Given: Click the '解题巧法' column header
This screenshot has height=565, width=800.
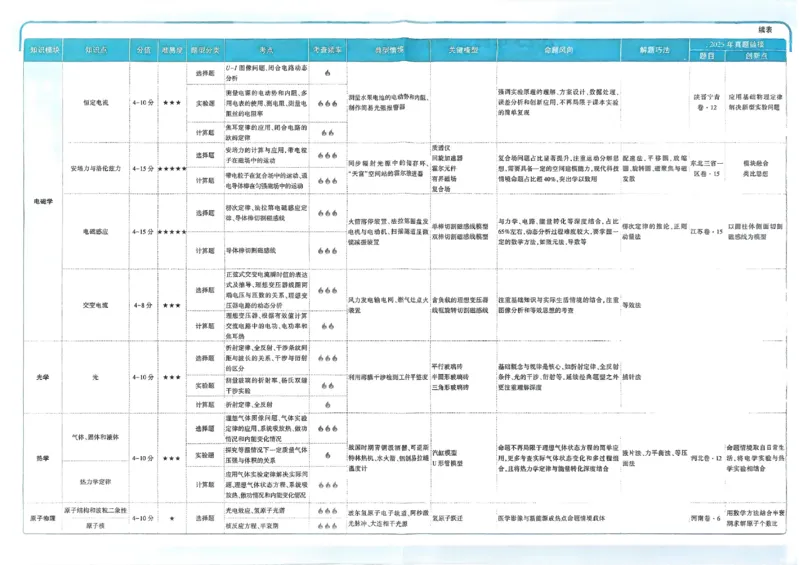Looking at the screenshot, I should tap(655, 50).
